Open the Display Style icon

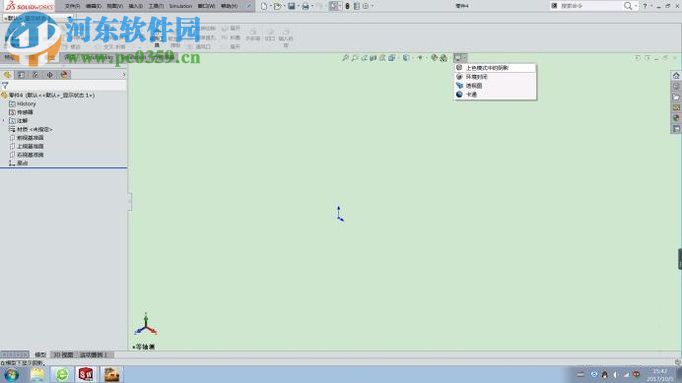[x=405, y=58]
